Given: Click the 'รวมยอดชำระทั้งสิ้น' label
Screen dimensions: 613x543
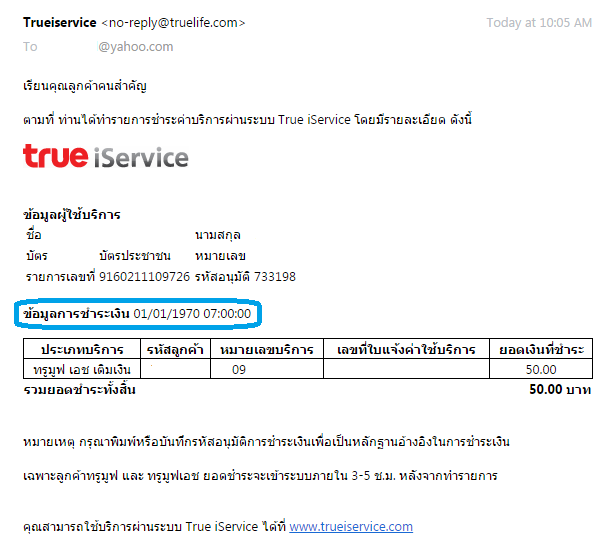Looking at the screenshot, I should 79,390.
